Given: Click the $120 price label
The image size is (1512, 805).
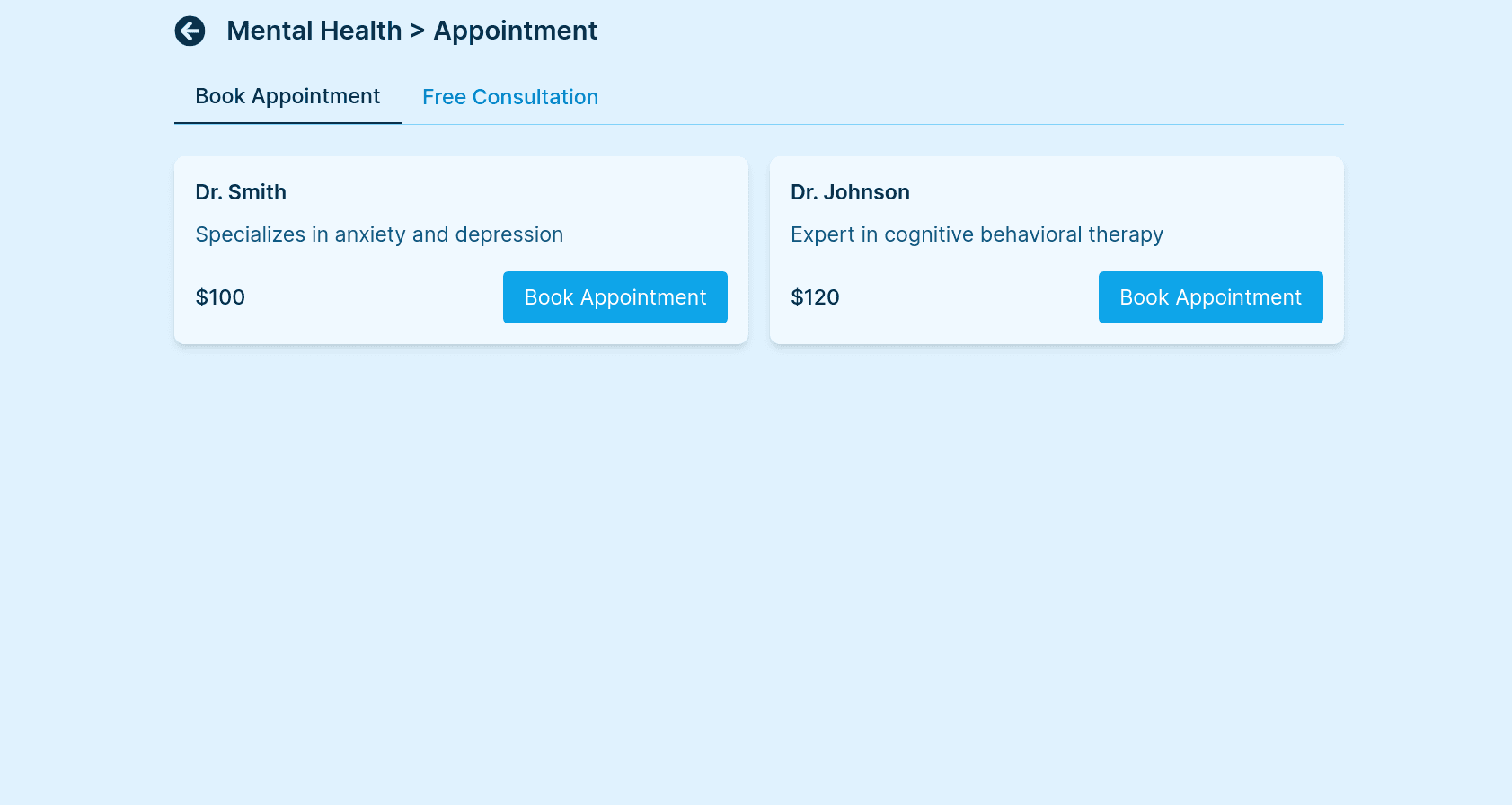Looking at the screenshot, I should [x=815, y=297].
